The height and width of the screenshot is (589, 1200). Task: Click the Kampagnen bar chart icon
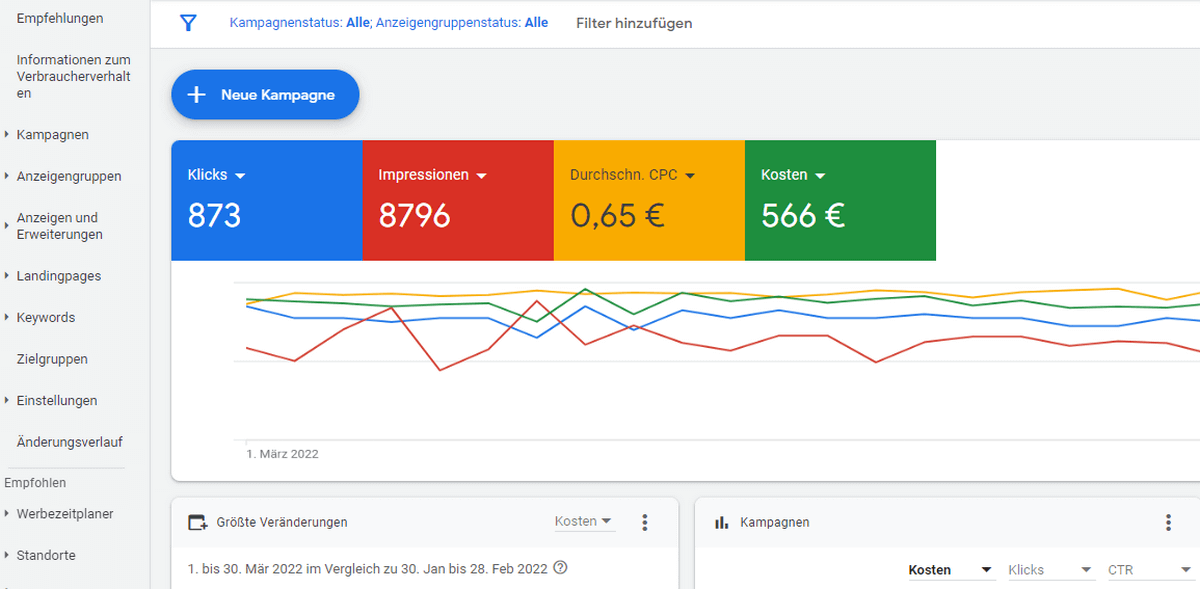pos(721,522)
